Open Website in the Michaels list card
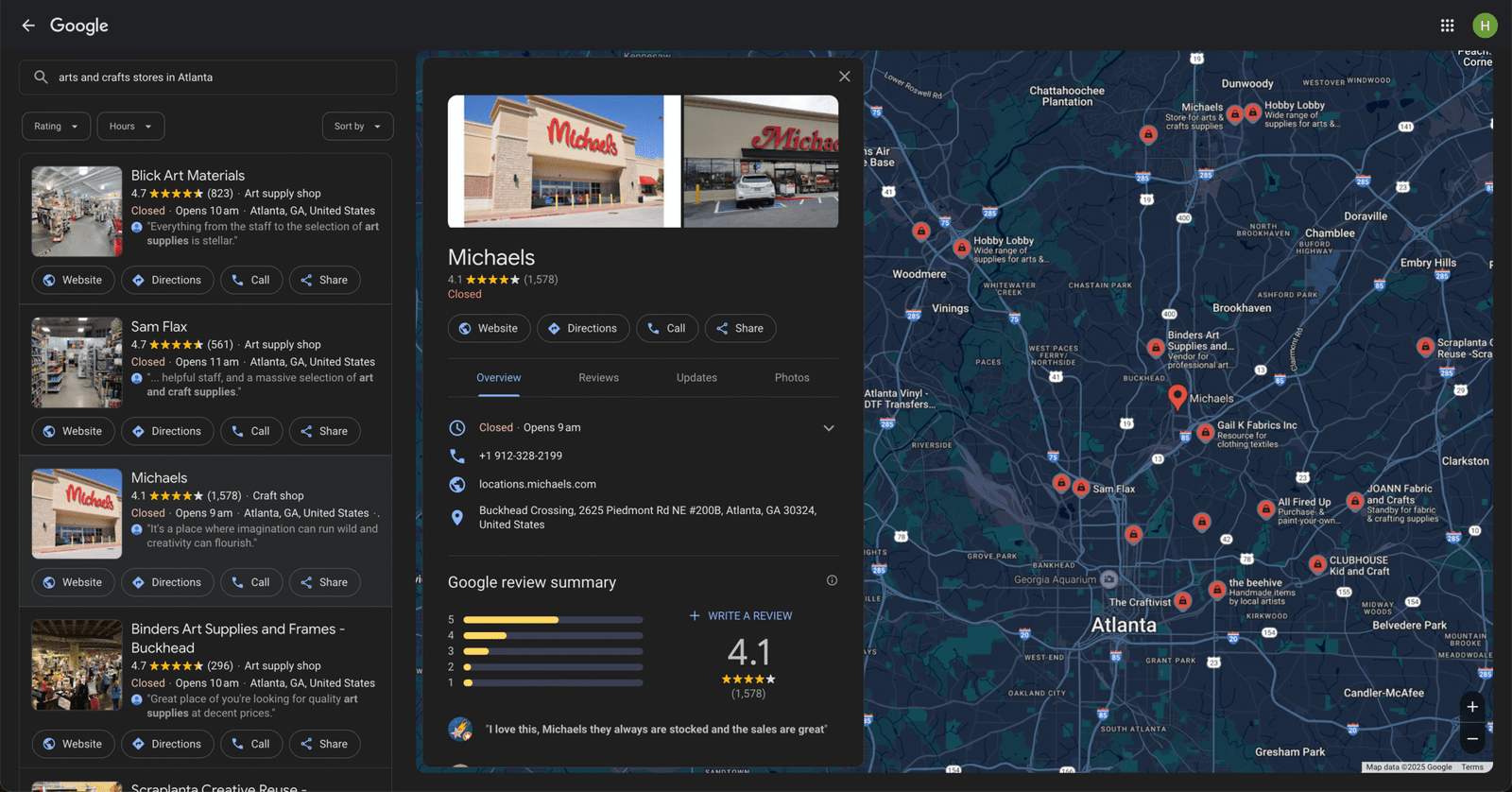The image size is (1512, 792). 73,582
